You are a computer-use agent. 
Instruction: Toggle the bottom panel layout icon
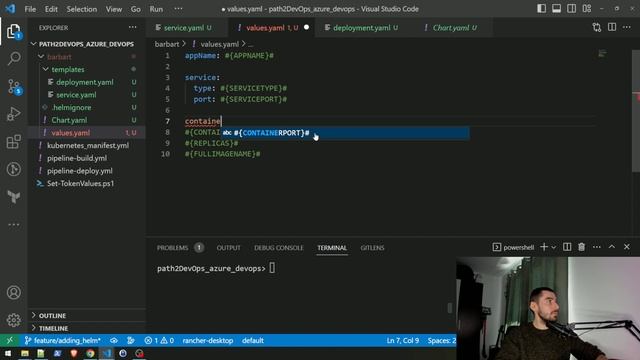[556, 9]
